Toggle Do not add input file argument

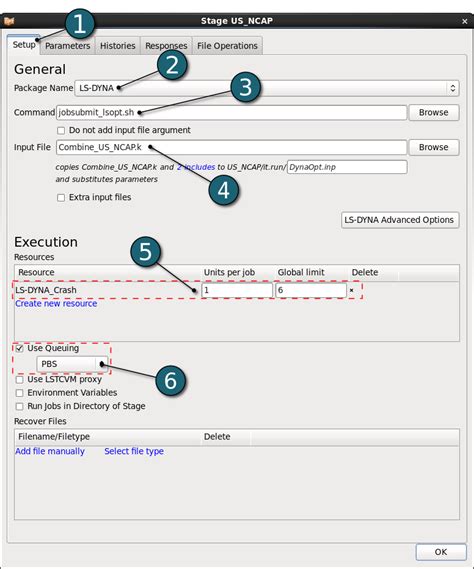click(61, 130)
